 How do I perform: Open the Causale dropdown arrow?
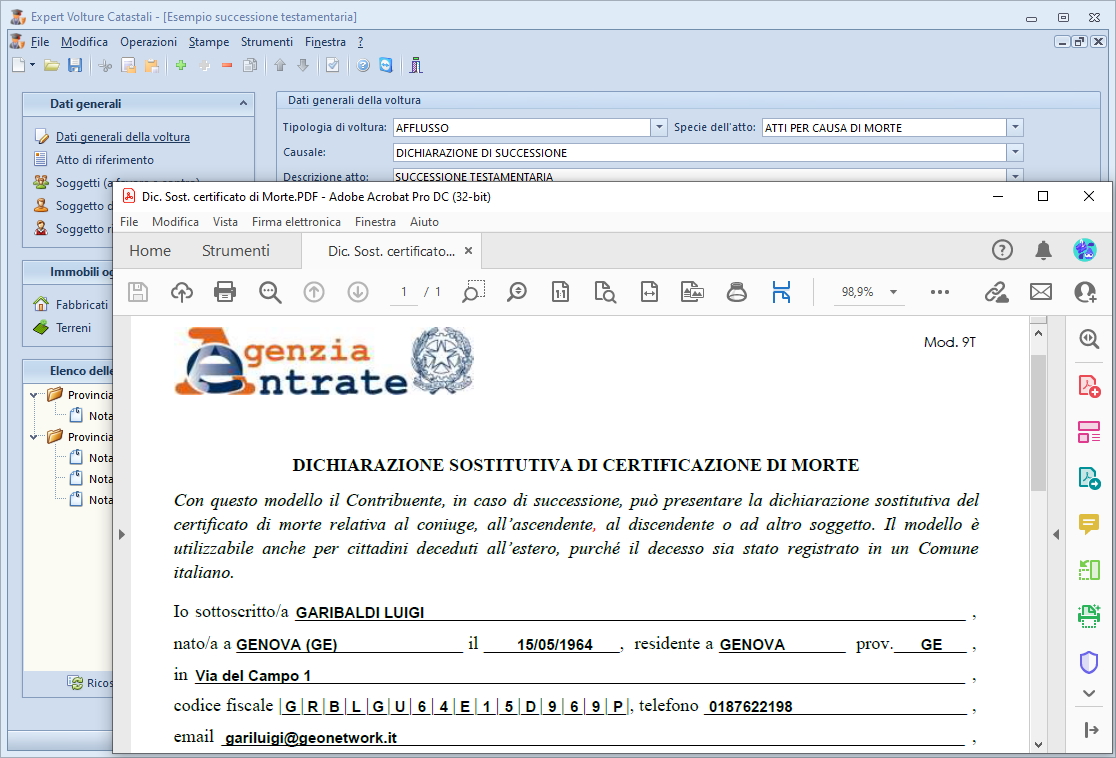[x=1015, y=152]
